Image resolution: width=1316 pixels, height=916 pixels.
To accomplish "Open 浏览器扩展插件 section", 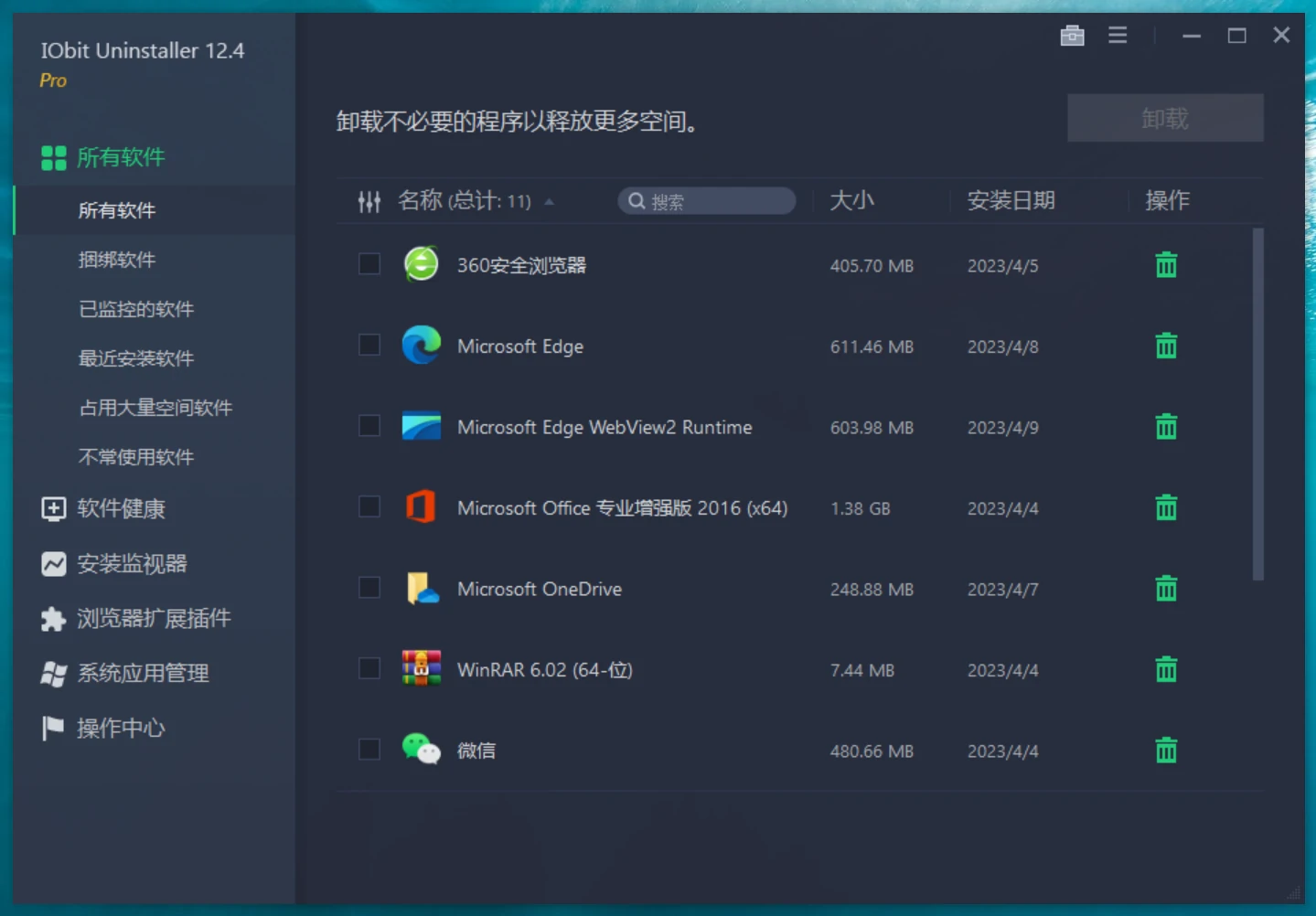I will 153,619.
